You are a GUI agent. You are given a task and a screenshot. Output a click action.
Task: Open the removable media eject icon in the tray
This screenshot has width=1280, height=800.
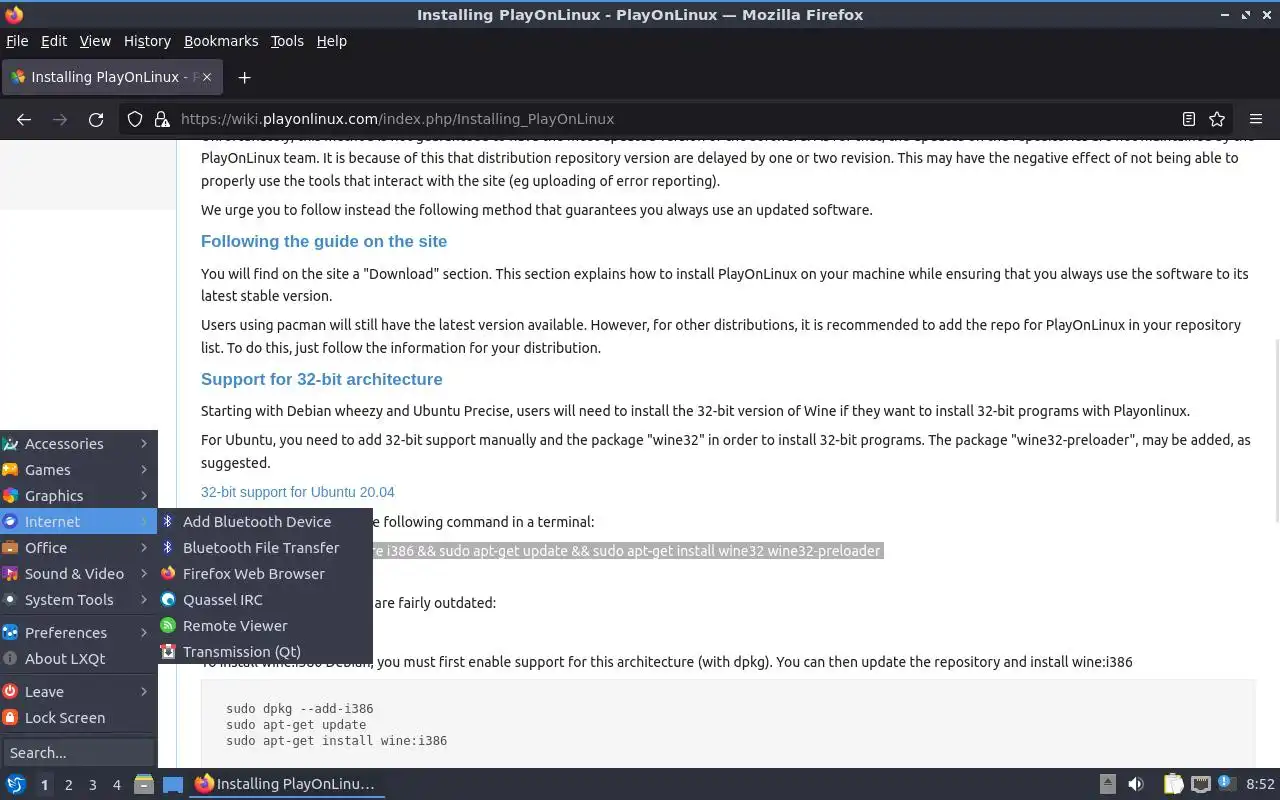tap(1107, 784)
